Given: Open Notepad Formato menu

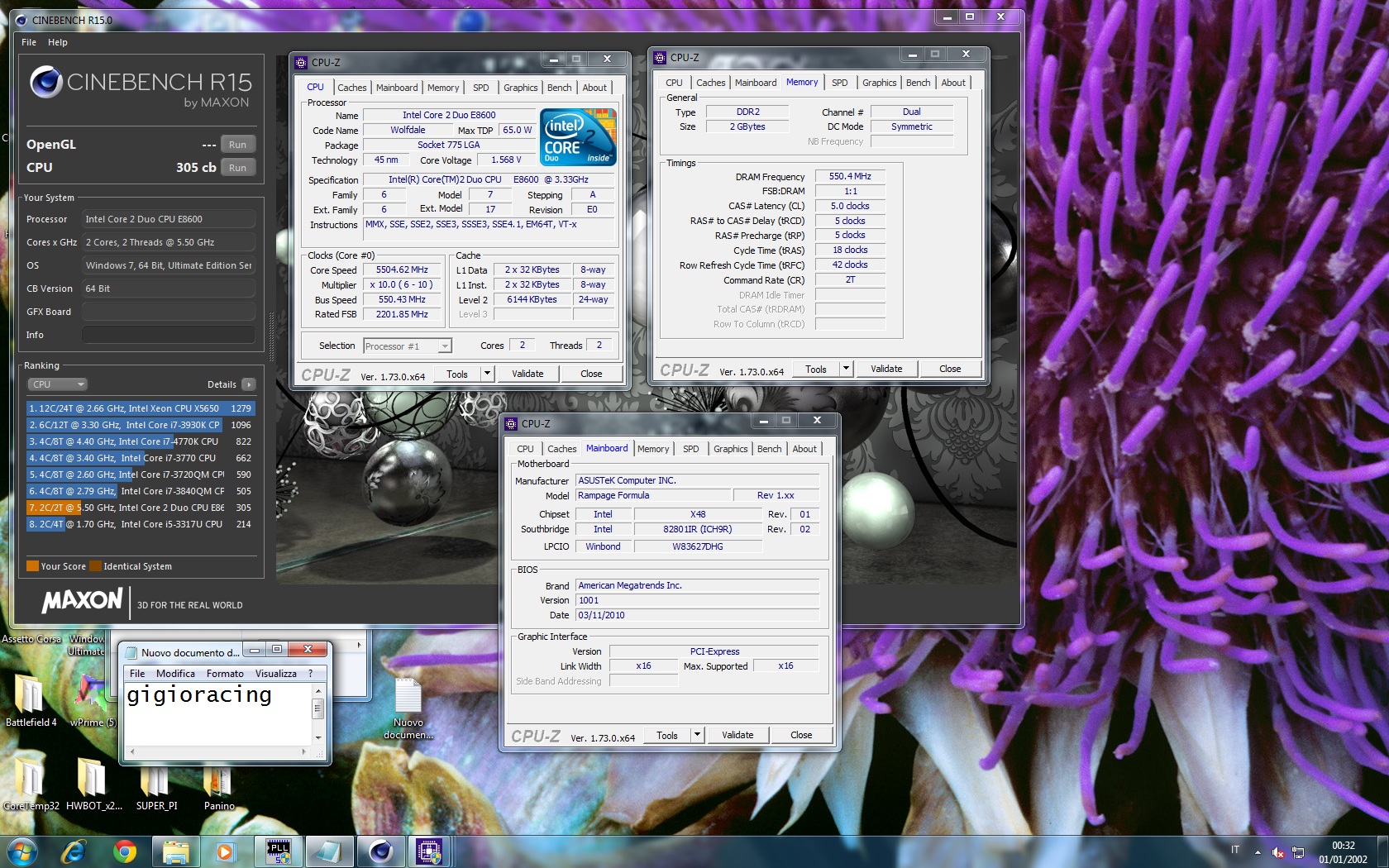Looking at the screenshot, I should [x=225, y=674].
